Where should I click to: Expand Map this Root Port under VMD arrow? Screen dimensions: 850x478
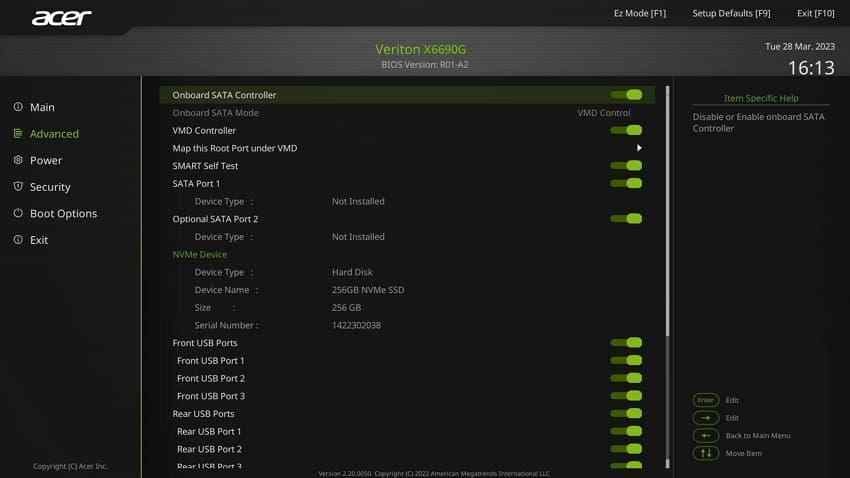639,148
